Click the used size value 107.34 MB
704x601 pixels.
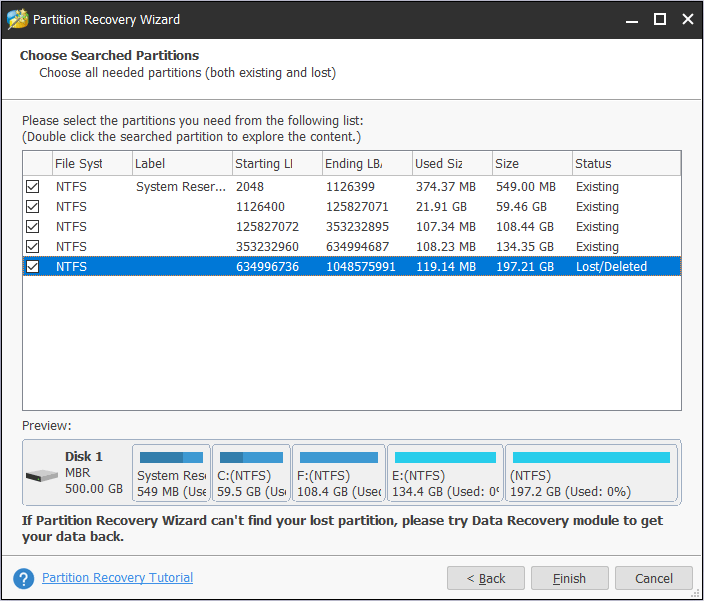pyautogui.click(x=446, y=227)
